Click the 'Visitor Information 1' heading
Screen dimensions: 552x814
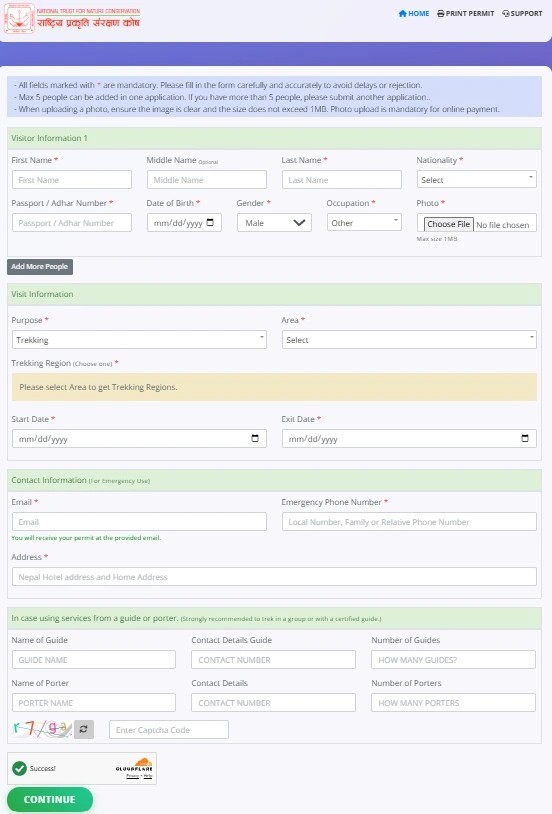point(49,138)
